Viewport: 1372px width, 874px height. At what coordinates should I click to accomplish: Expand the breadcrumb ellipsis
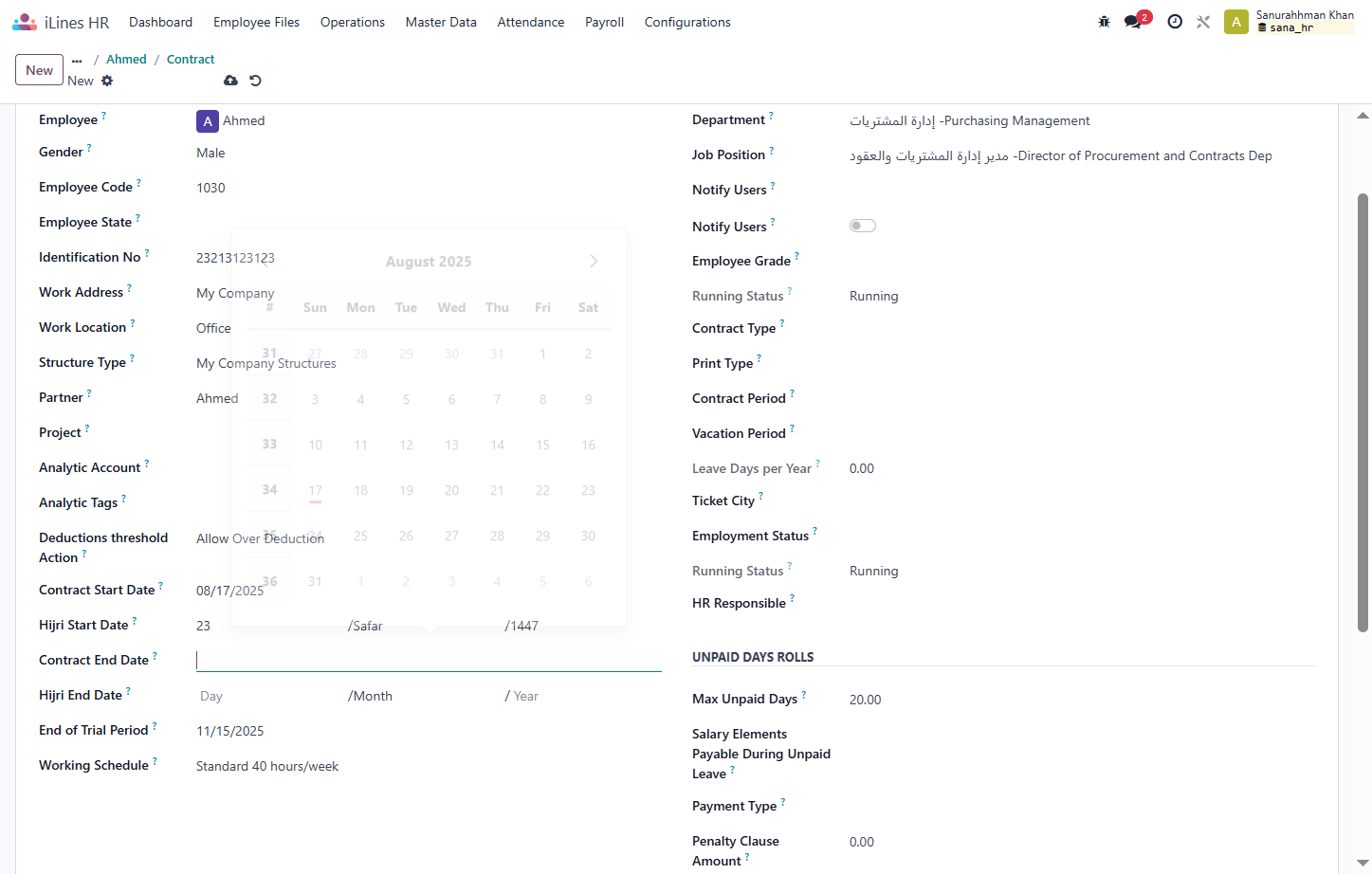[x=77, y=60]
